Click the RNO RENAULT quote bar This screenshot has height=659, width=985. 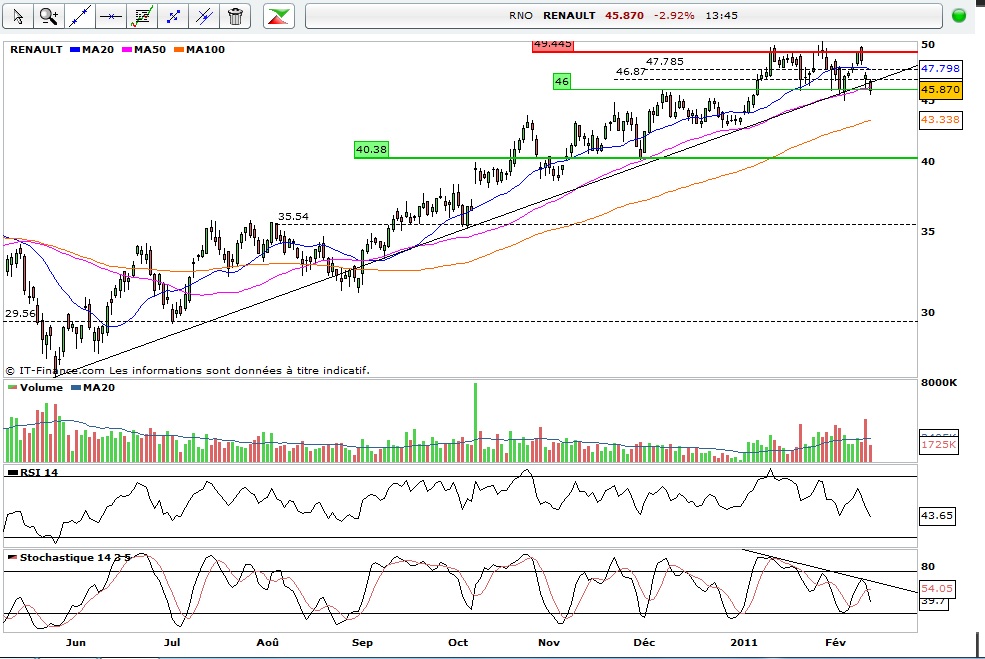click(x=624, y=16)
